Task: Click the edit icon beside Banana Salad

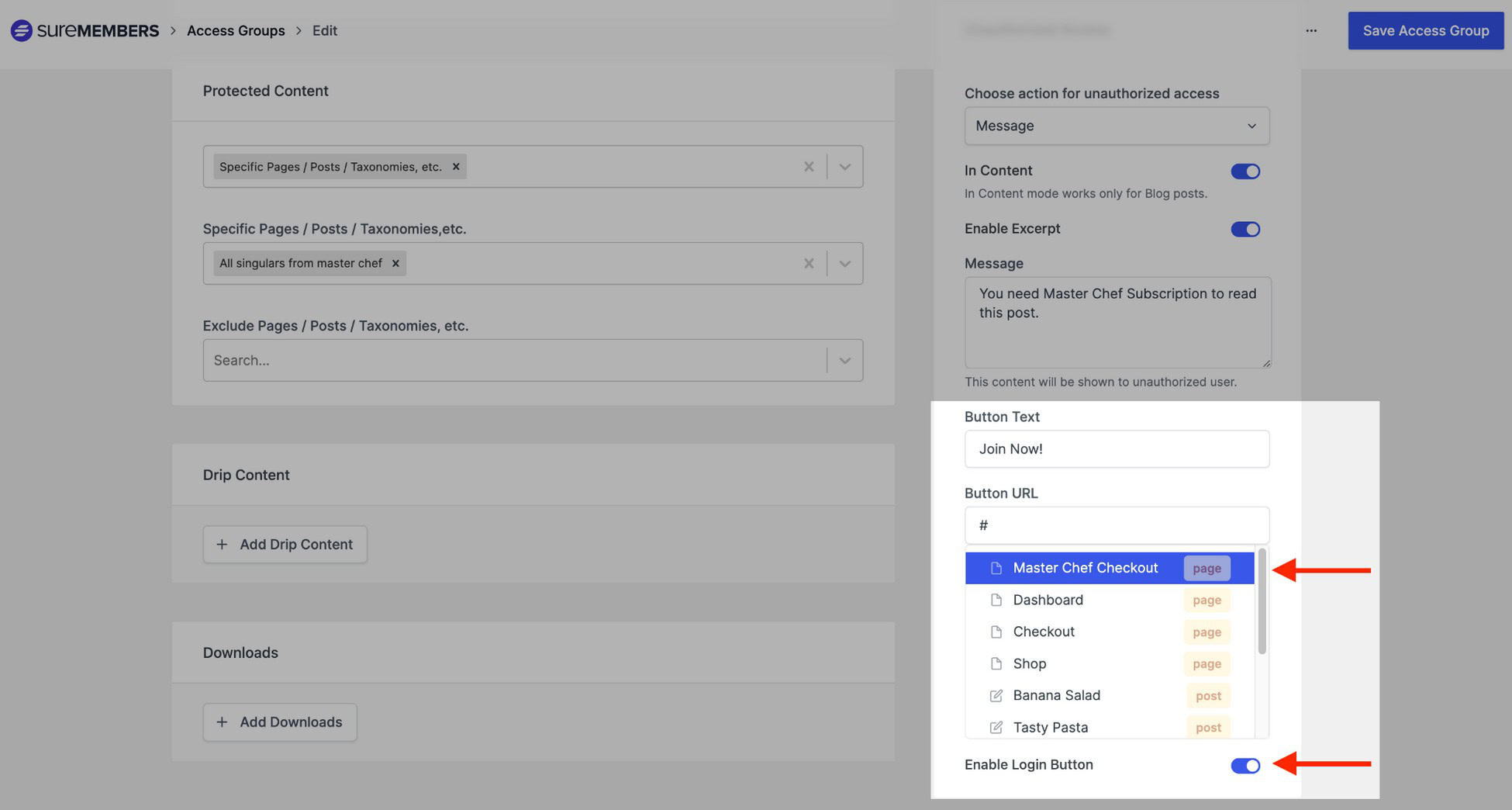Action: [x=996, y=695]
